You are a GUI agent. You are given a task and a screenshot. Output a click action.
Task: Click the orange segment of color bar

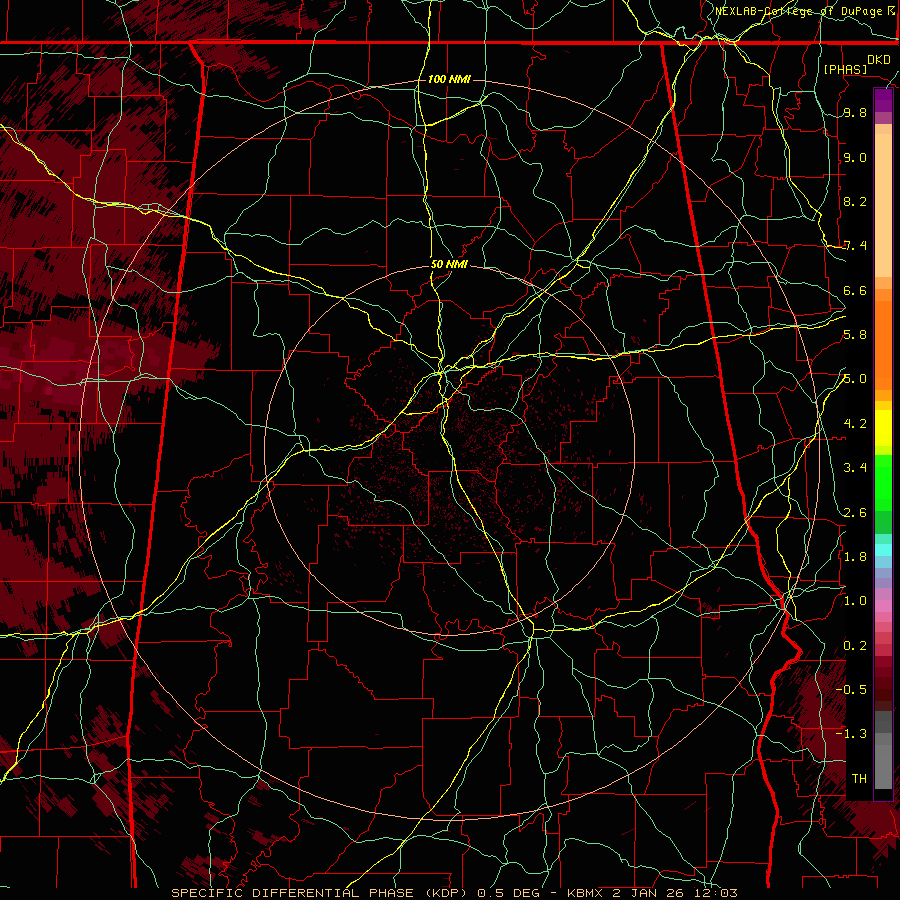tap(883, 345)
